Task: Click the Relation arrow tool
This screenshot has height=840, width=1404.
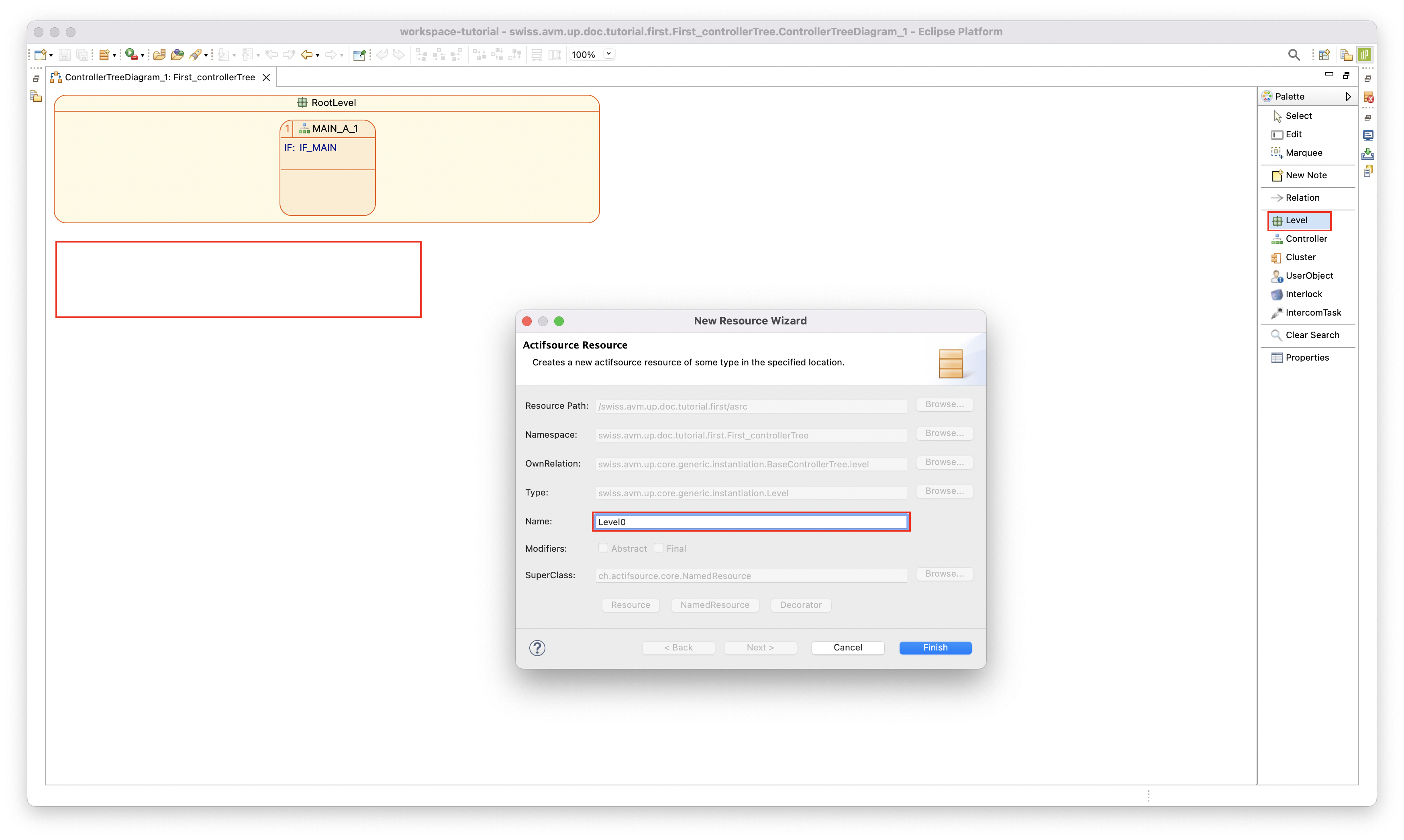Action: (1302, 198)
